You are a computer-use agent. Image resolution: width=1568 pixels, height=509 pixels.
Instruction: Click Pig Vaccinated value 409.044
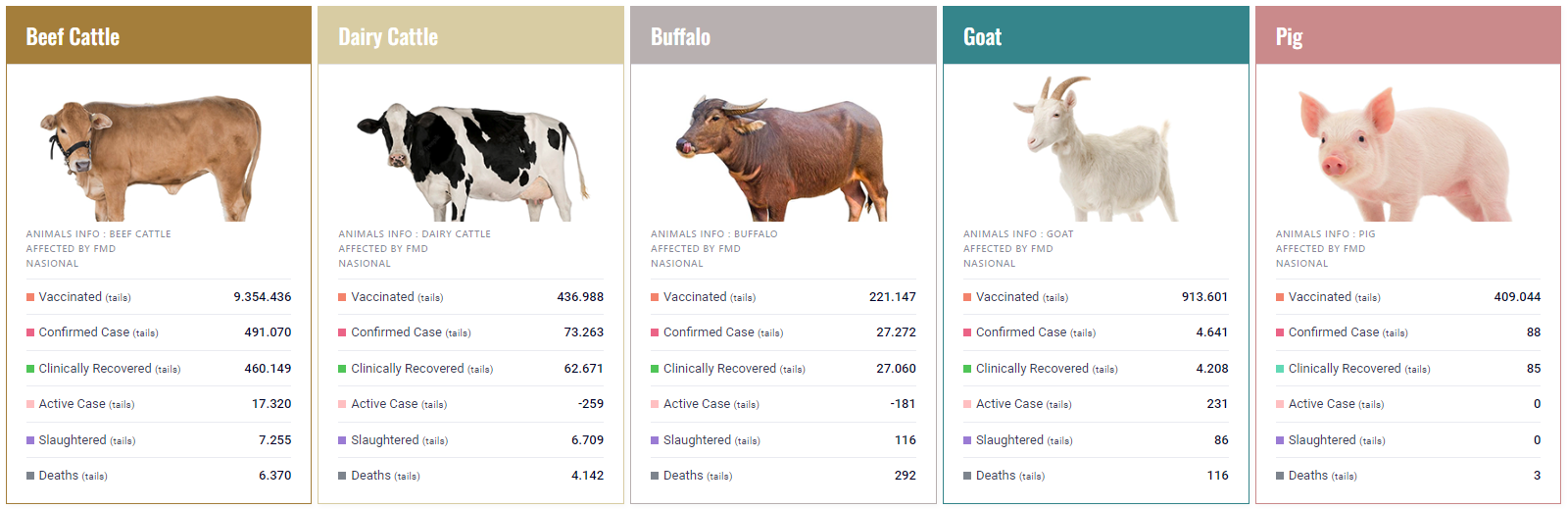[x=1517, y=297]
